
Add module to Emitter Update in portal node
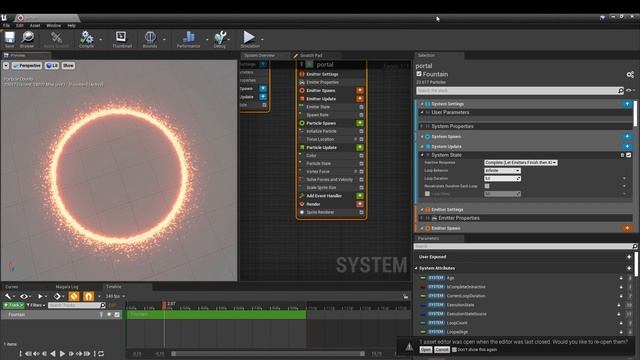pos(360,99)
